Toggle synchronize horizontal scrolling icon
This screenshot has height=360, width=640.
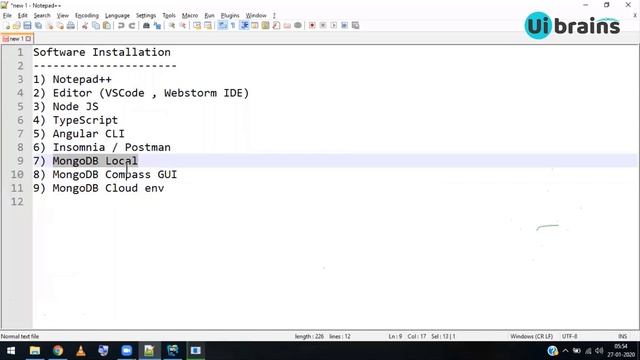pyautogui.click(x=208, y=25)
